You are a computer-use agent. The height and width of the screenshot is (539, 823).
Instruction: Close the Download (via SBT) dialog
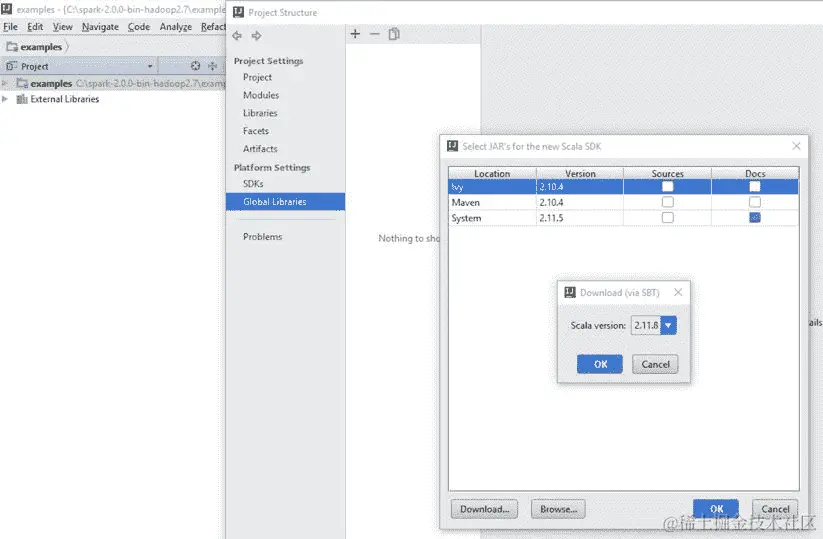[678, 292]
